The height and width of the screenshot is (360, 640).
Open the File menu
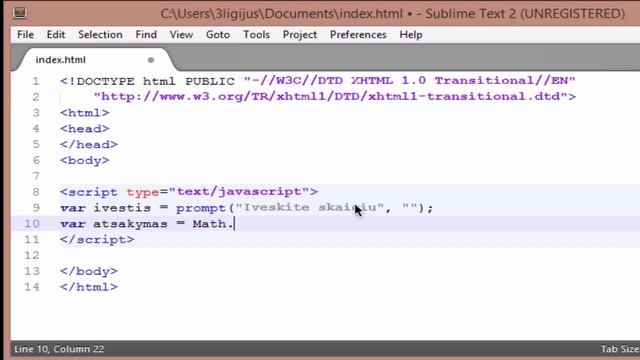click(x=25, y=35)
